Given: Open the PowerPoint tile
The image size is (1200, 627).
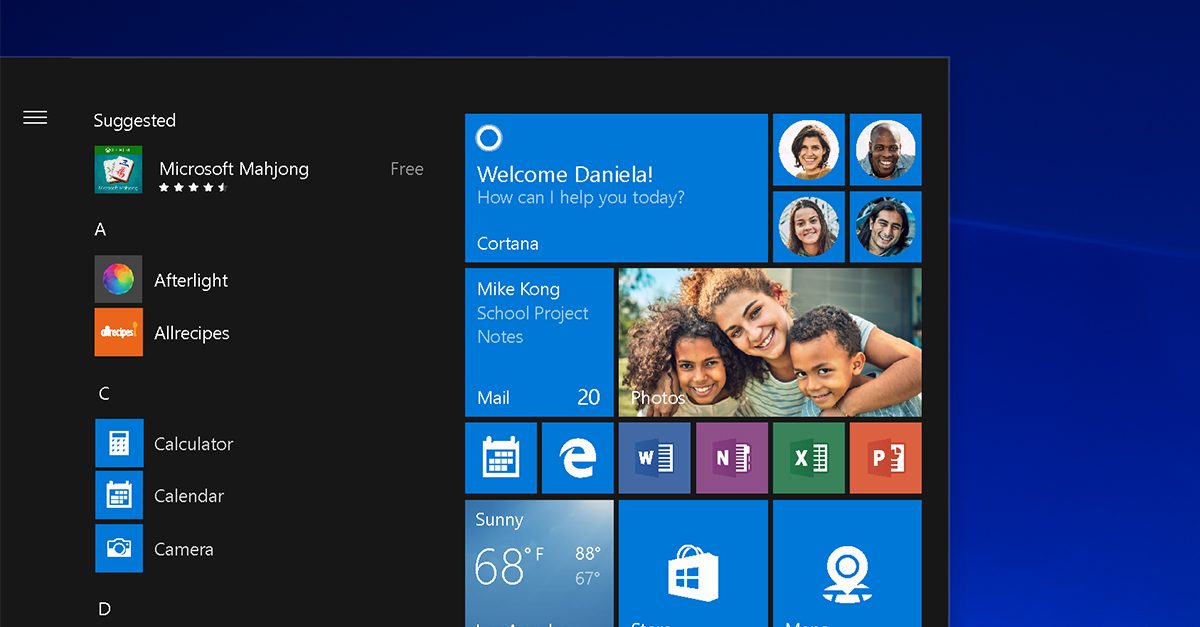Looking at the screenshot, I should (x=886, y=458).
